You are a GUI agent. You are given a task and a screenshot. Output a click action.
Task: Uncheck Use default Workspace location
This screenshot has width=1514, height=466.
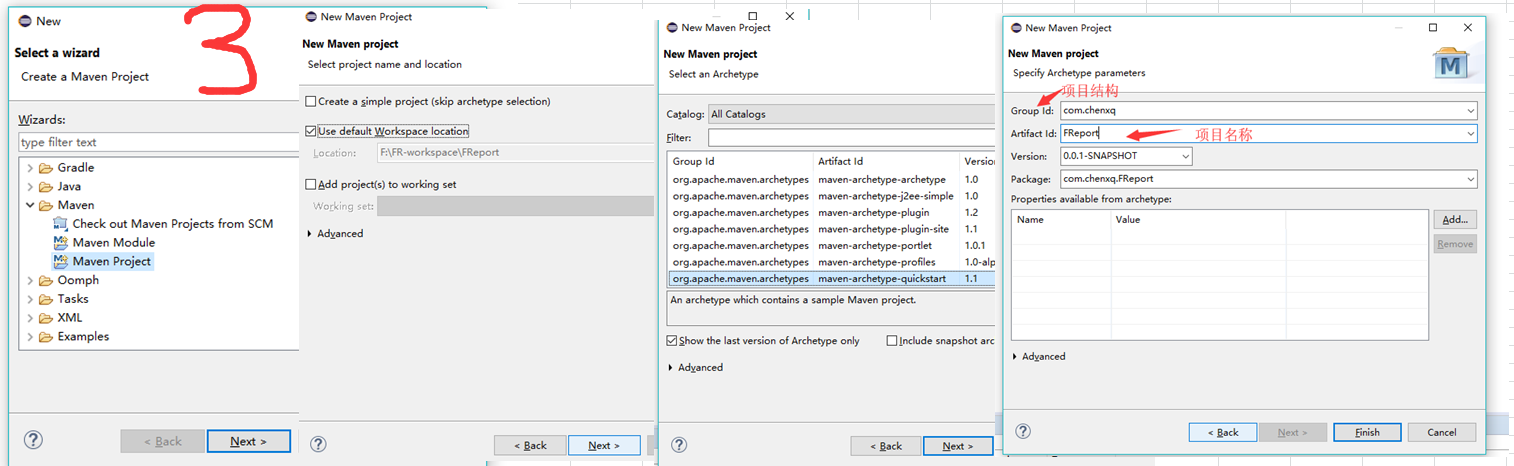click(x=311, y=131)
